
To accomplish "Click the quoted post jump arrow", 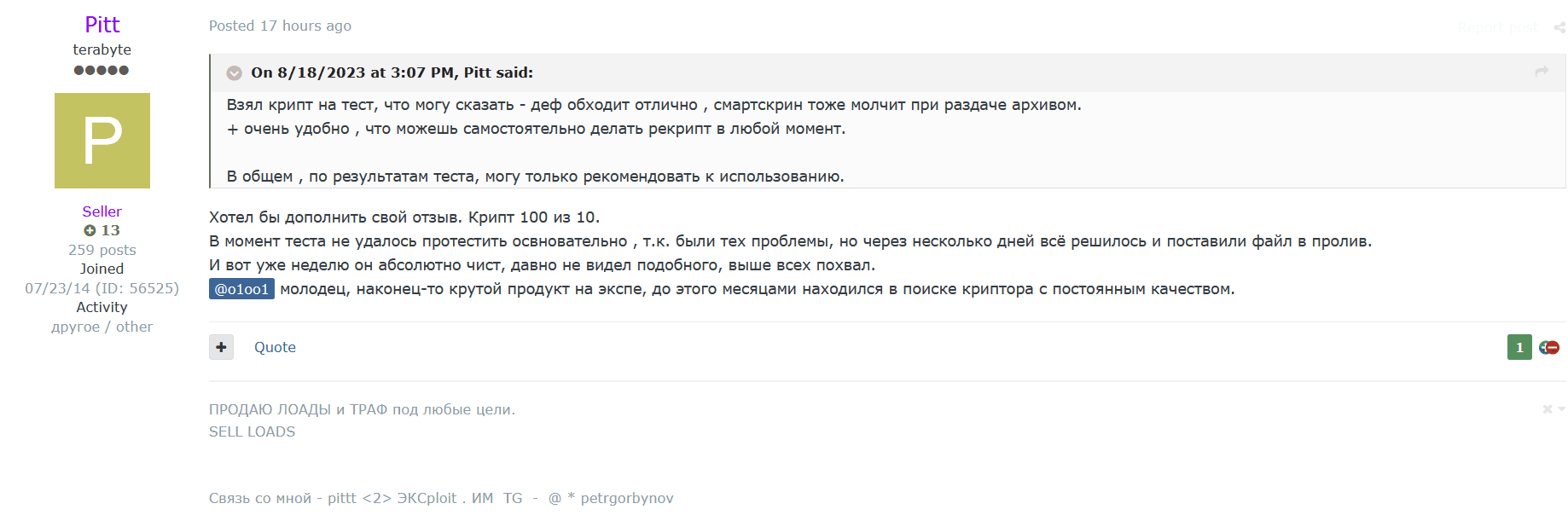I will coord(1542,72).
